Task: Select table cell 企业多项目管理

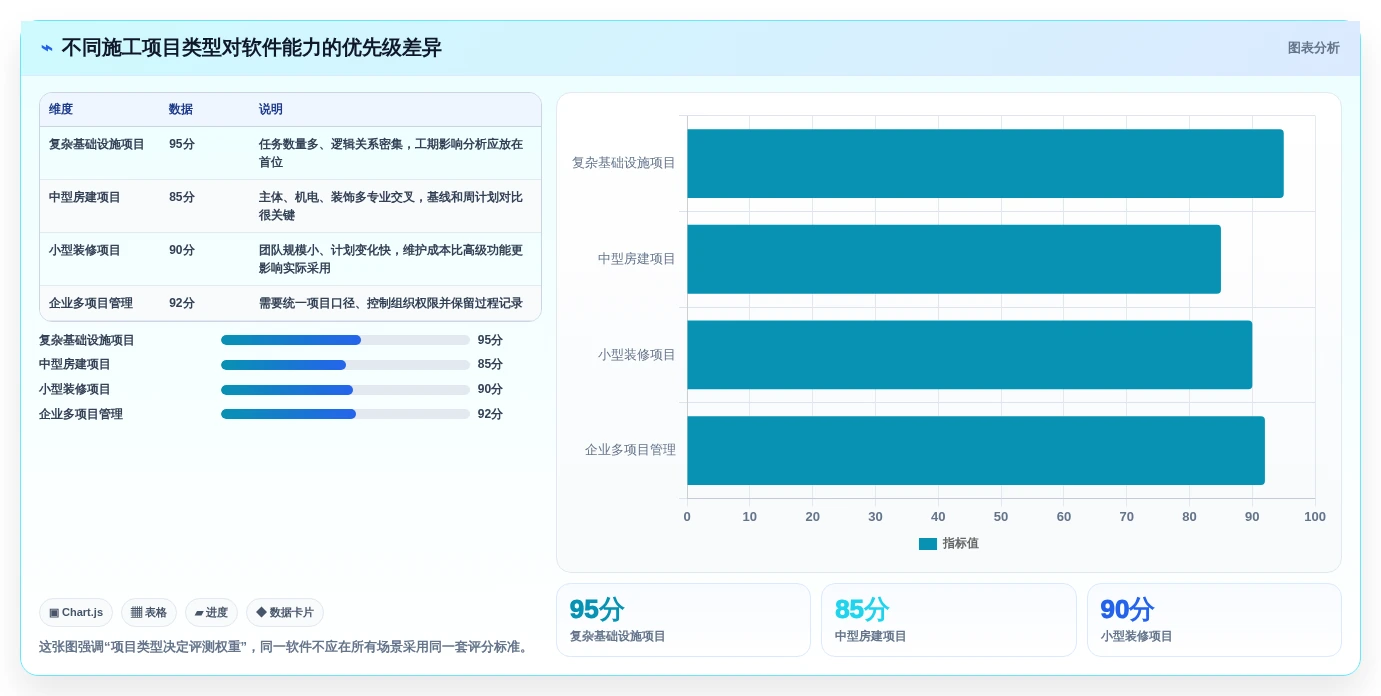Action: point(91,303)
